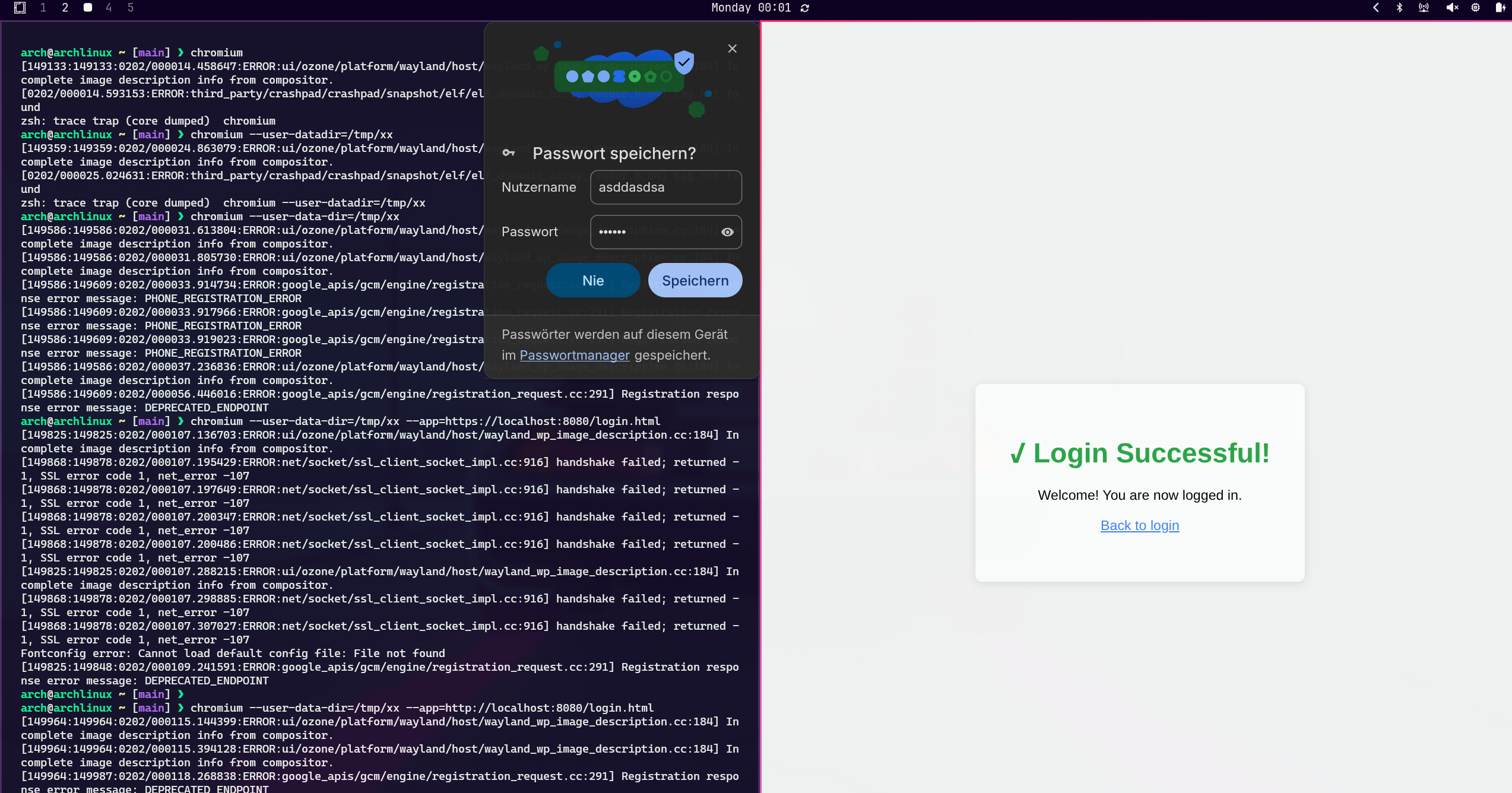
Task: Unmute audio via muted speaker icon
Action: [x=1452, y=8]
